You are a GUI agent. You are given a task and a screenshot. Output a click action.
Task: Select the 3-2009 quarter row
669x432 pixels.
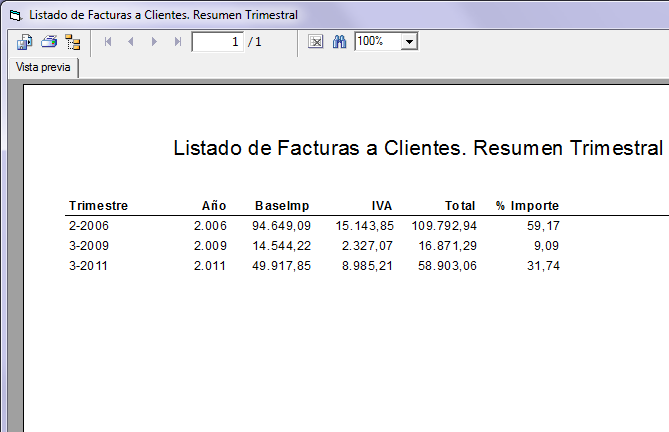[x=88, y=246]
